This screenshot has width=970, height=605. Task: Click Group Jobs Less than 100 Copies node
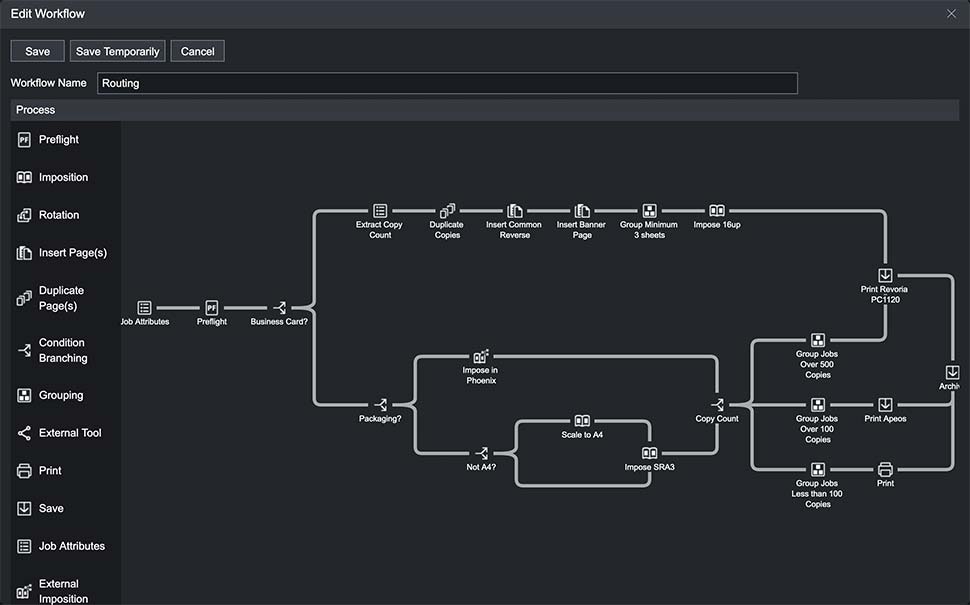[818, 470]
